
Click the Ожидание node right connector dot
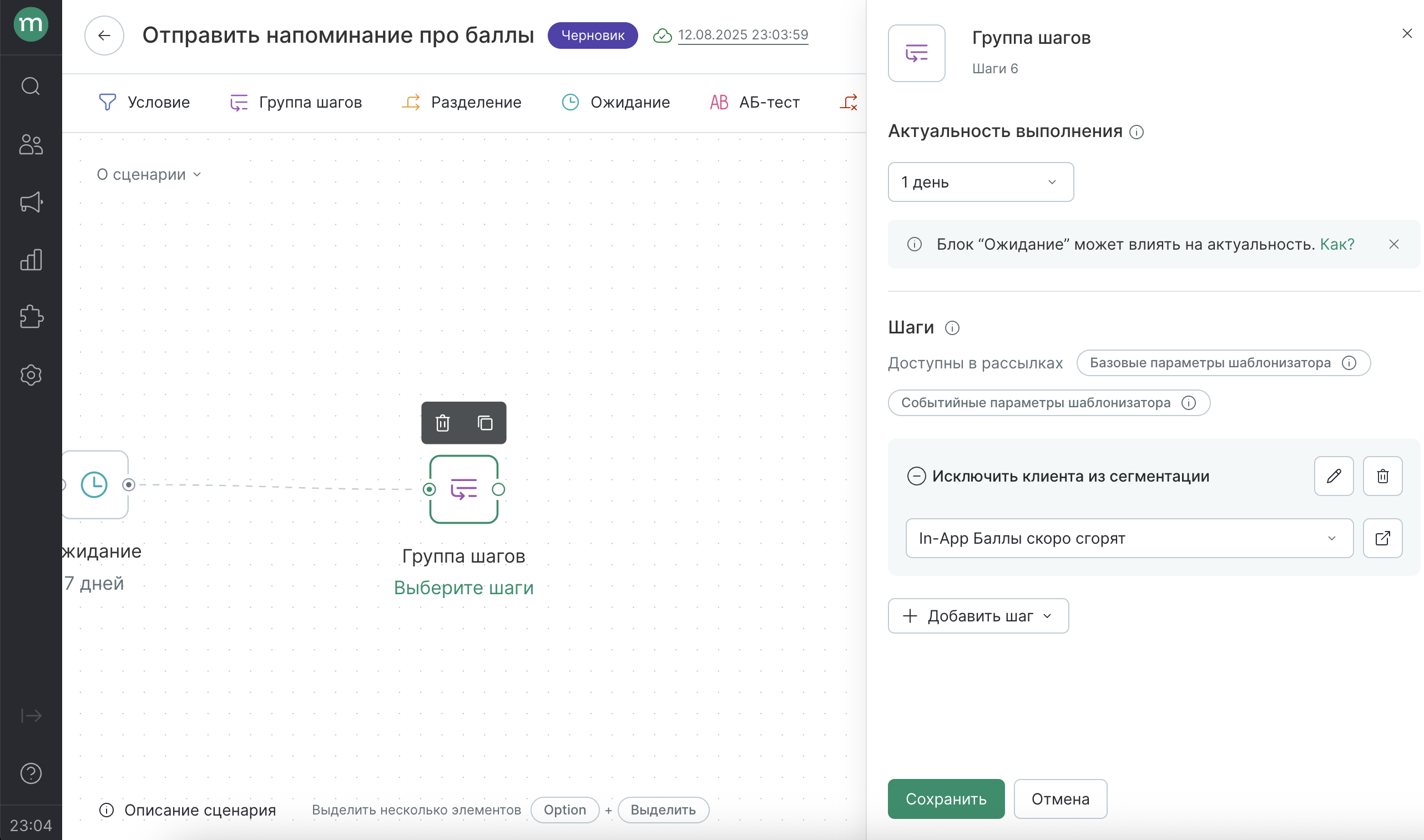tap(129, 484)
